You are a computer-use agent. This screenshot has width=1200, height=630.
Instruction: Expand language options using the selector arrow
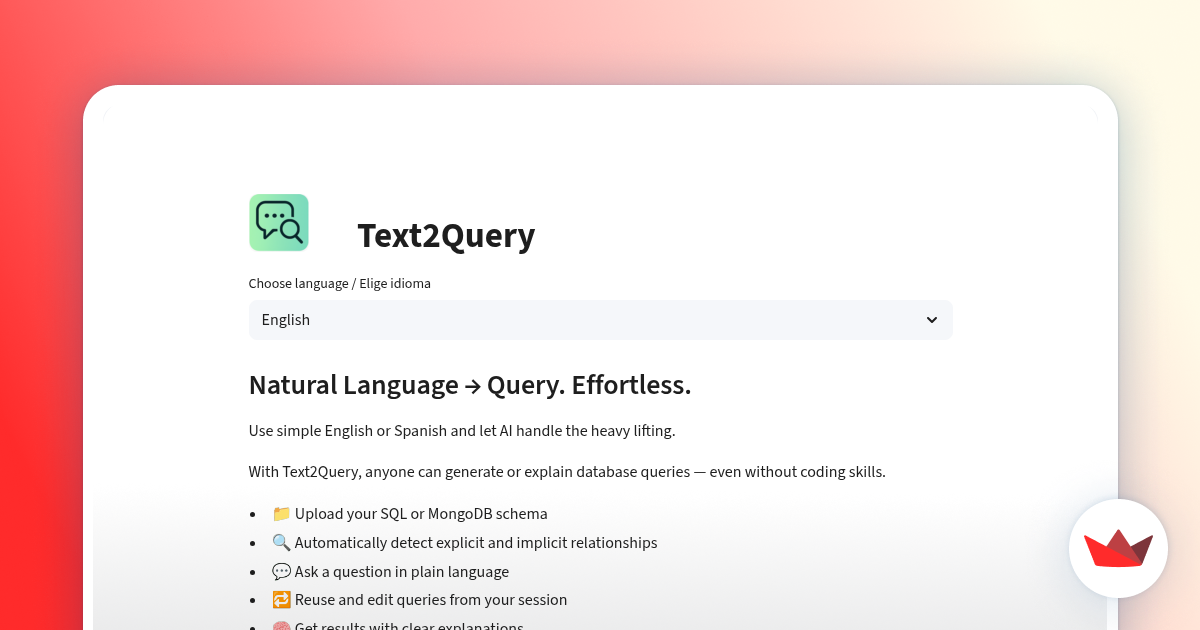click(x=931, y=319)
